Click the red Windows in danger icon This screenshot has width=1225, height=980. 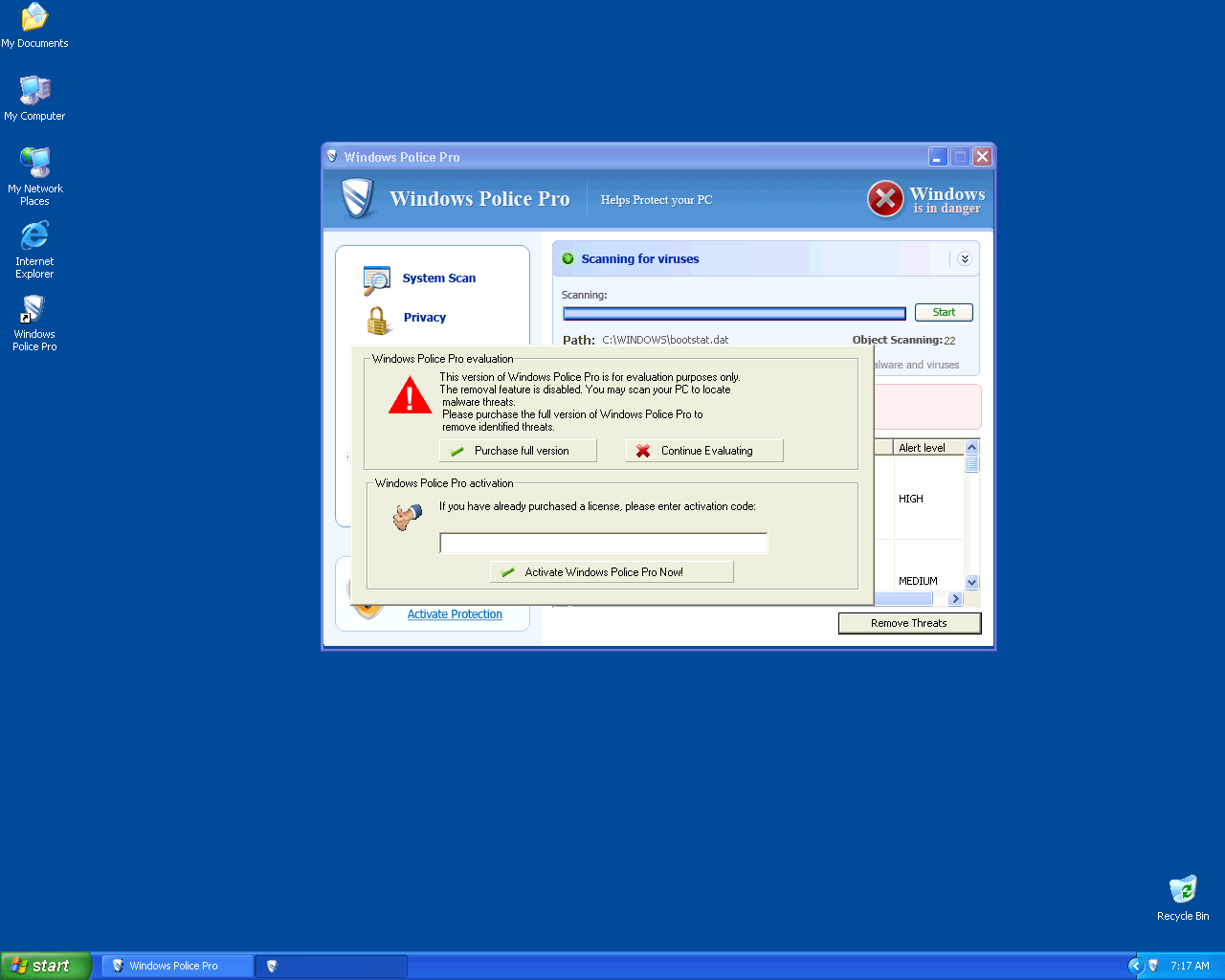pos(885,199)
